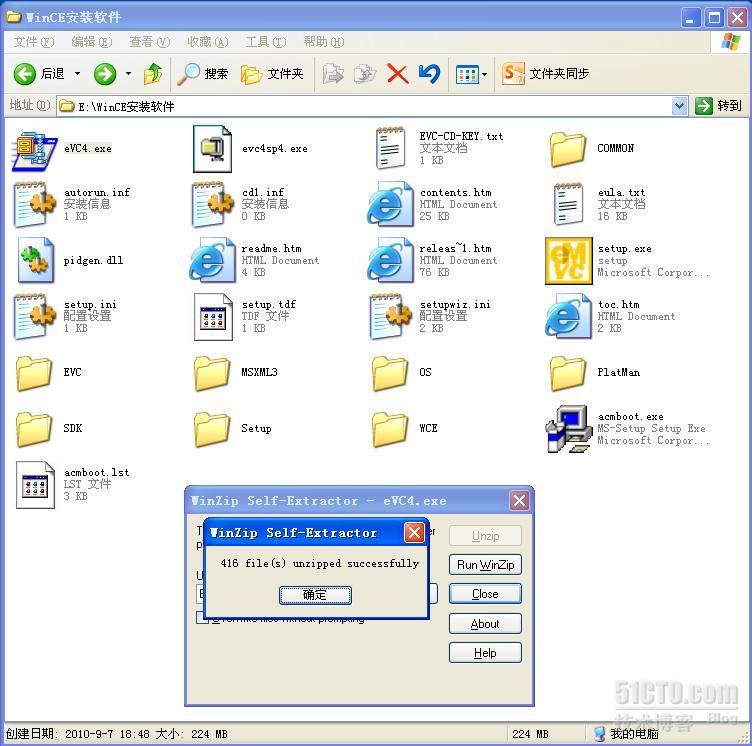The image size is (752, 746).
Task: Select the eula.txt file
Action: [568, 204]
